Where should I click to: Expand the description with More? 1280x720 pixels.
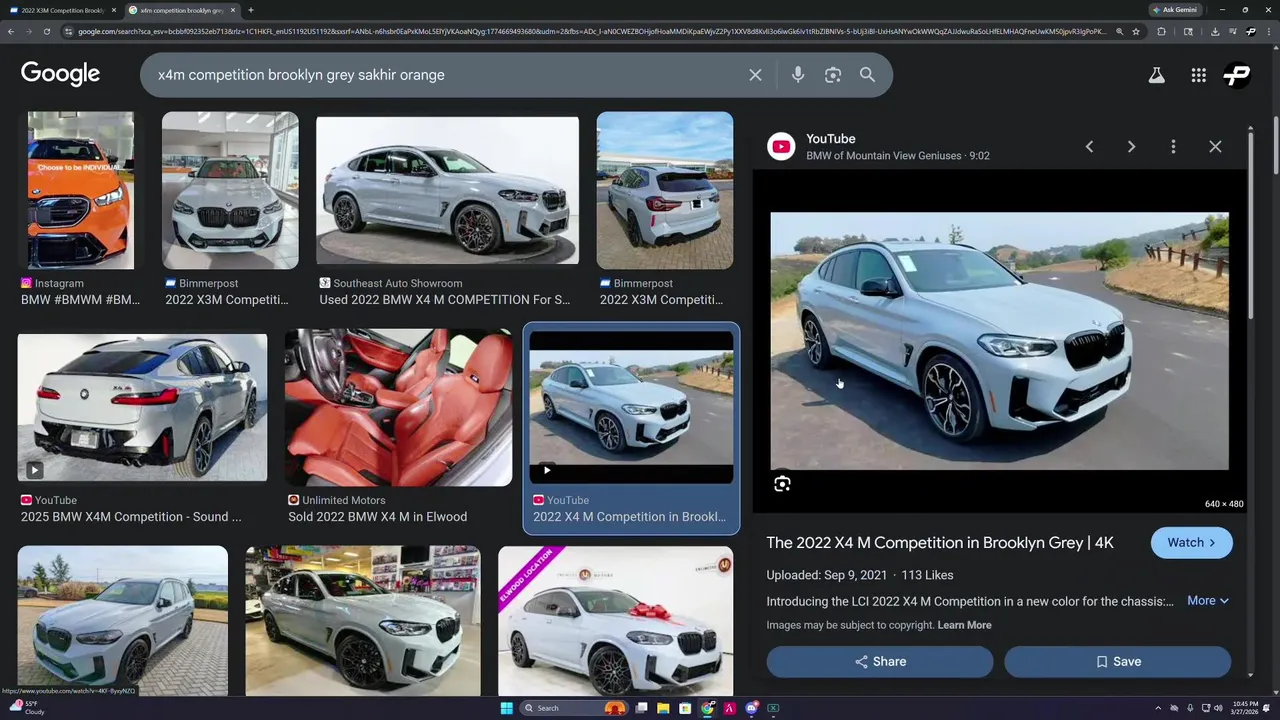coord(1207,601)
